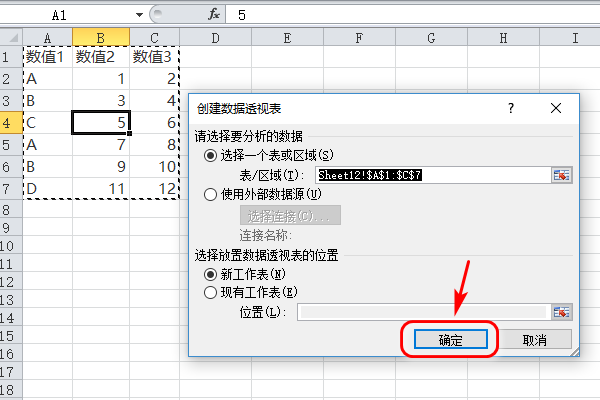Click cell containing 数值2

point(101,57)
